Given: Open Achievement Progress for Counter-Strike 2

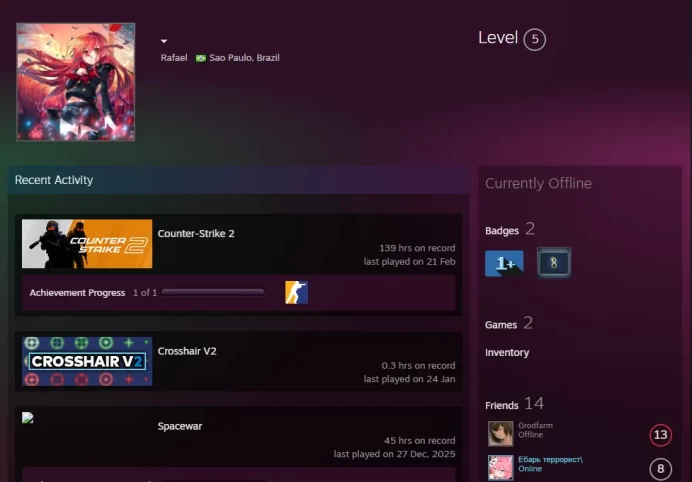Looking at the screenshot, I should coord(77,293).
